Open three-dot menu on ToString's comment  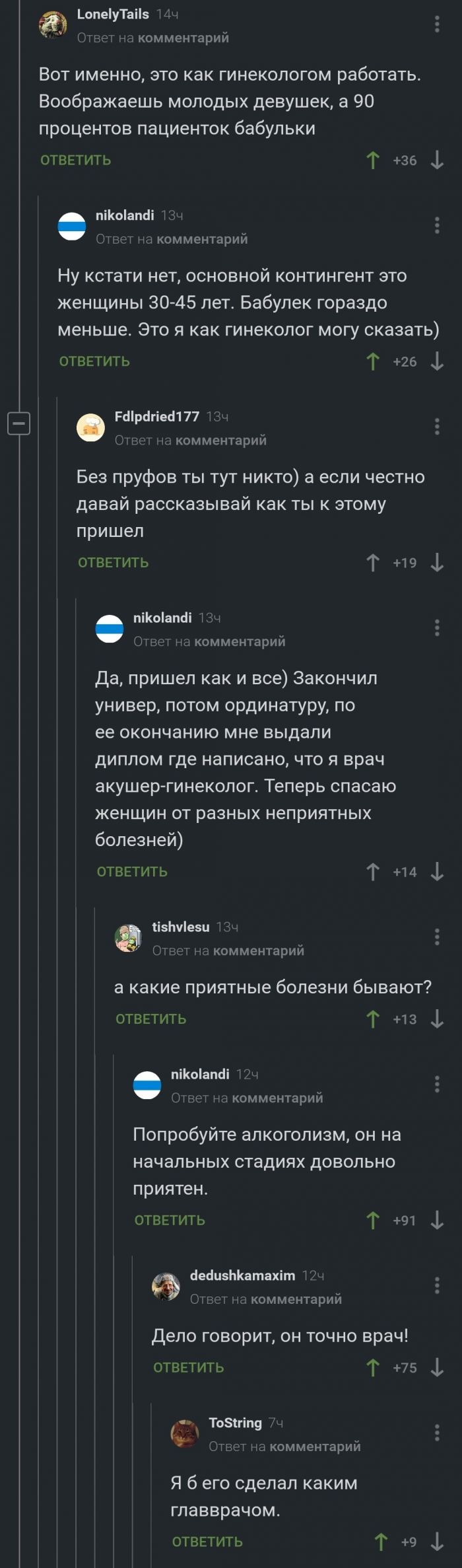[437, 1432]
